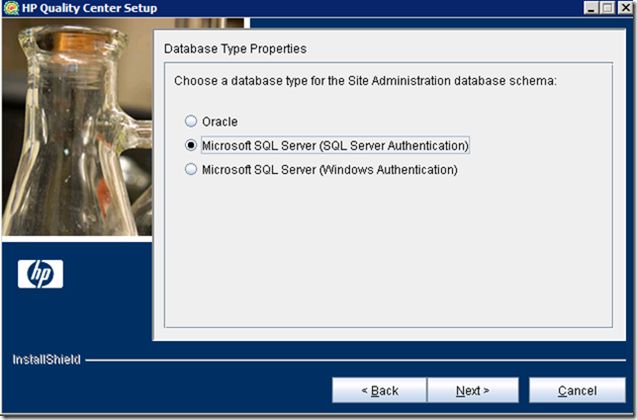Image resolution: width=637 pixels, height=420 pixels.
Task: Click the 'Microsoft SQL Server (SQL Server Authentication)' label
Action: 336,145
